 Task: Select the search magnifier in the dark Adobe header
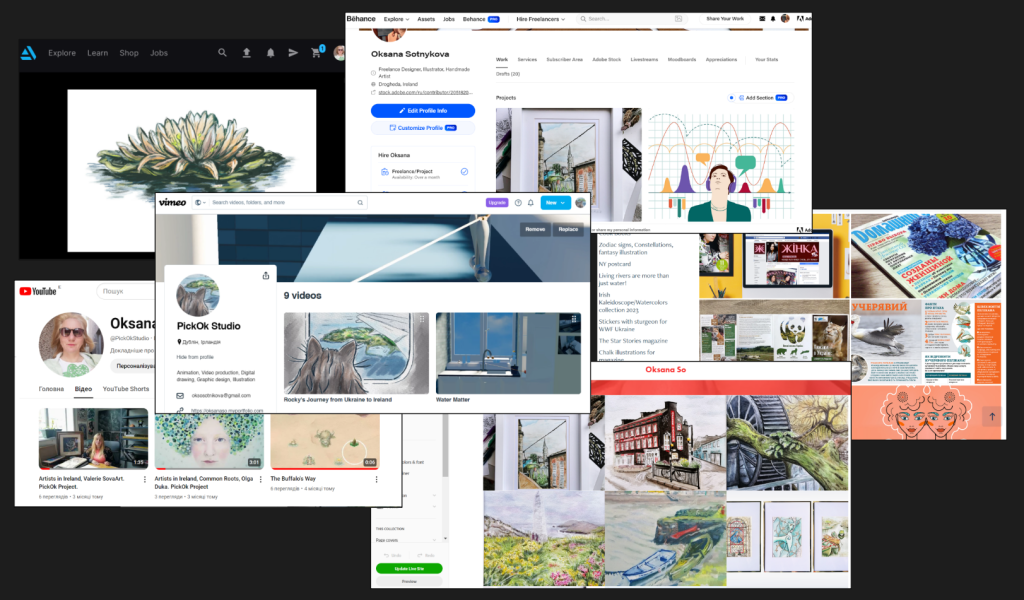[x=222, y=51]
